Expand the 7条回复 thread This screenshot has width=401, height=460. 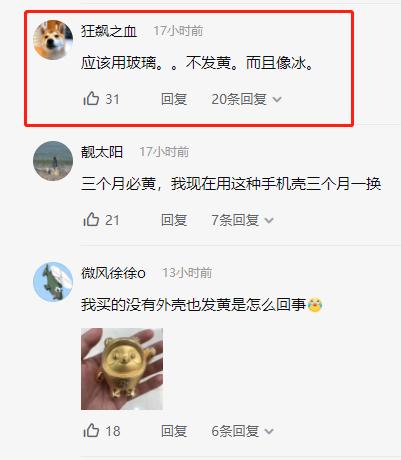tap(242, 220)
